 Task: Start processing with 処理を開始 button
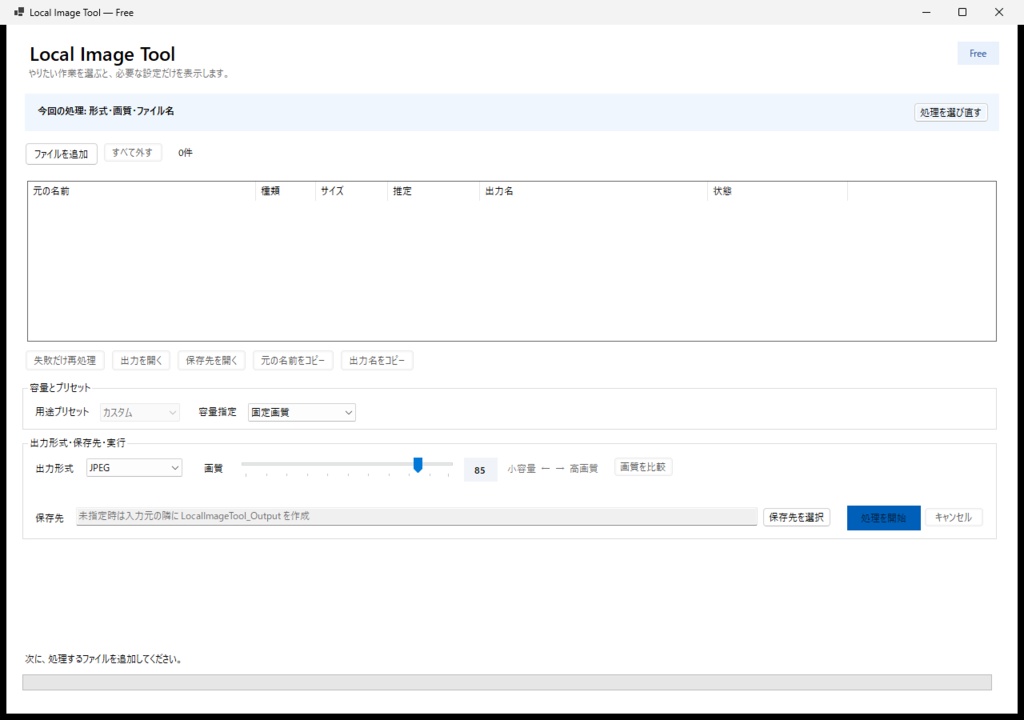[884, 517]
